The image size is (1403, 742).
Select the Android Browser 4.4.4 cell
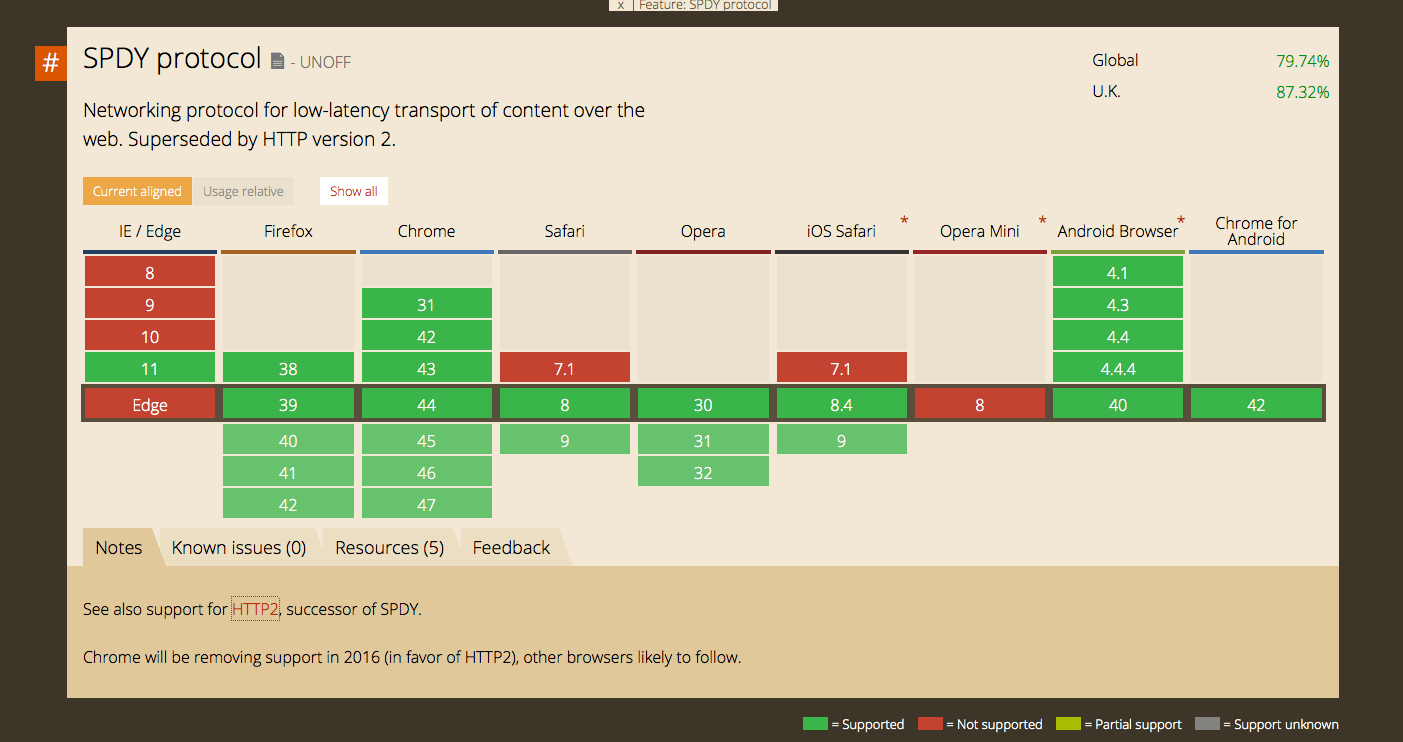click(1118, 368)
